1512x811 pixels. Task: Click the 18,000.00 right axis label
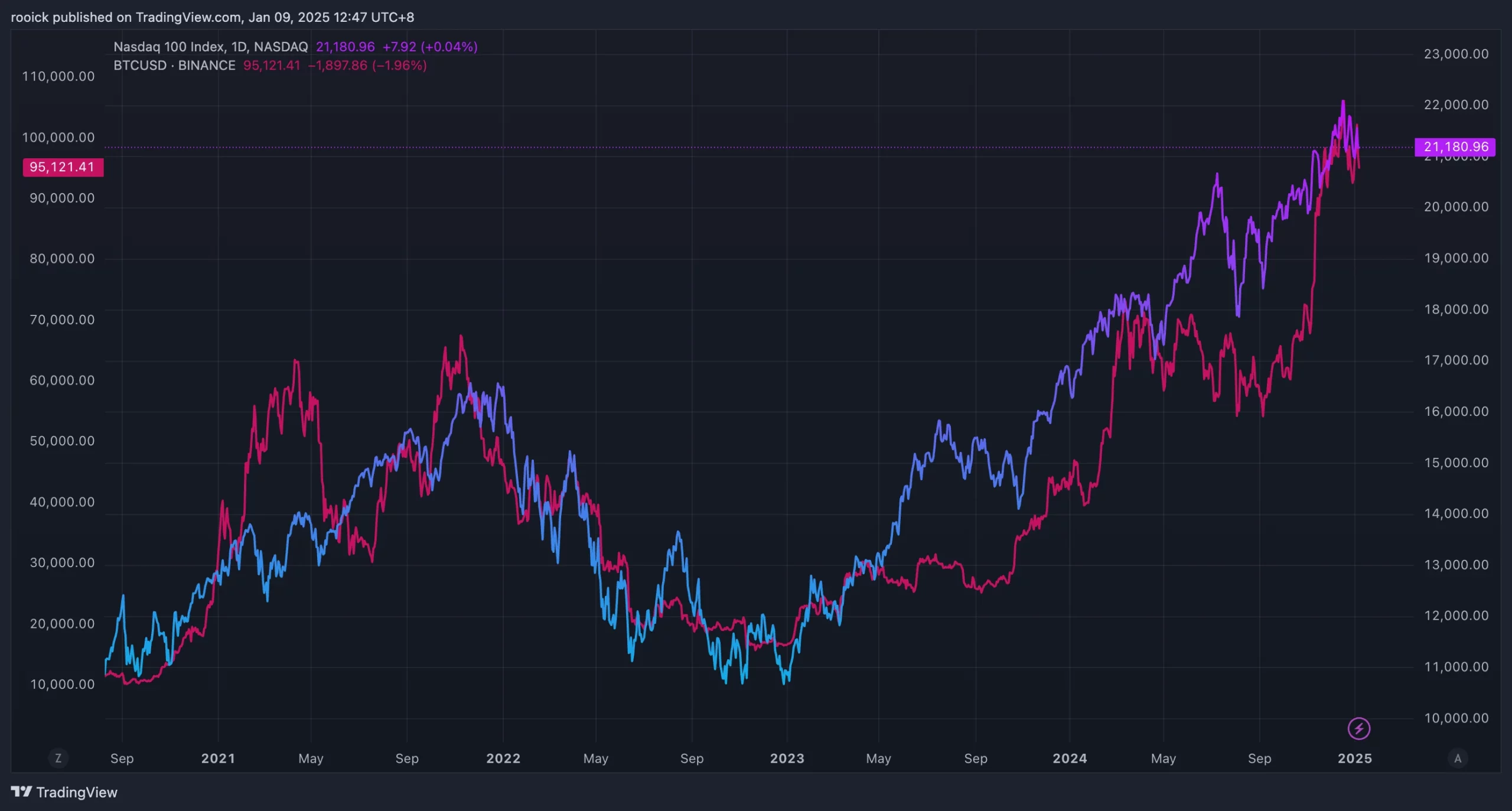click(x=1456, y=310)
